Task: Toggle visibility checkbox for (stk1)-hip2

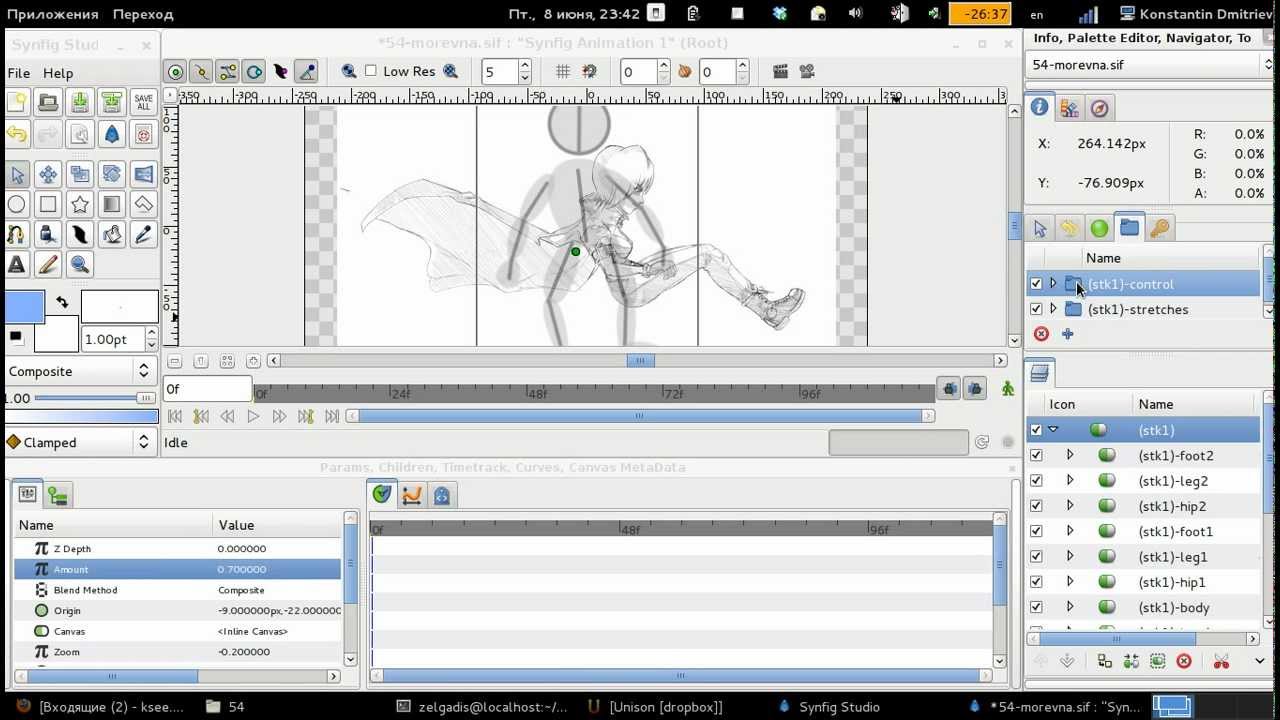Action: tap(1036, 506)
